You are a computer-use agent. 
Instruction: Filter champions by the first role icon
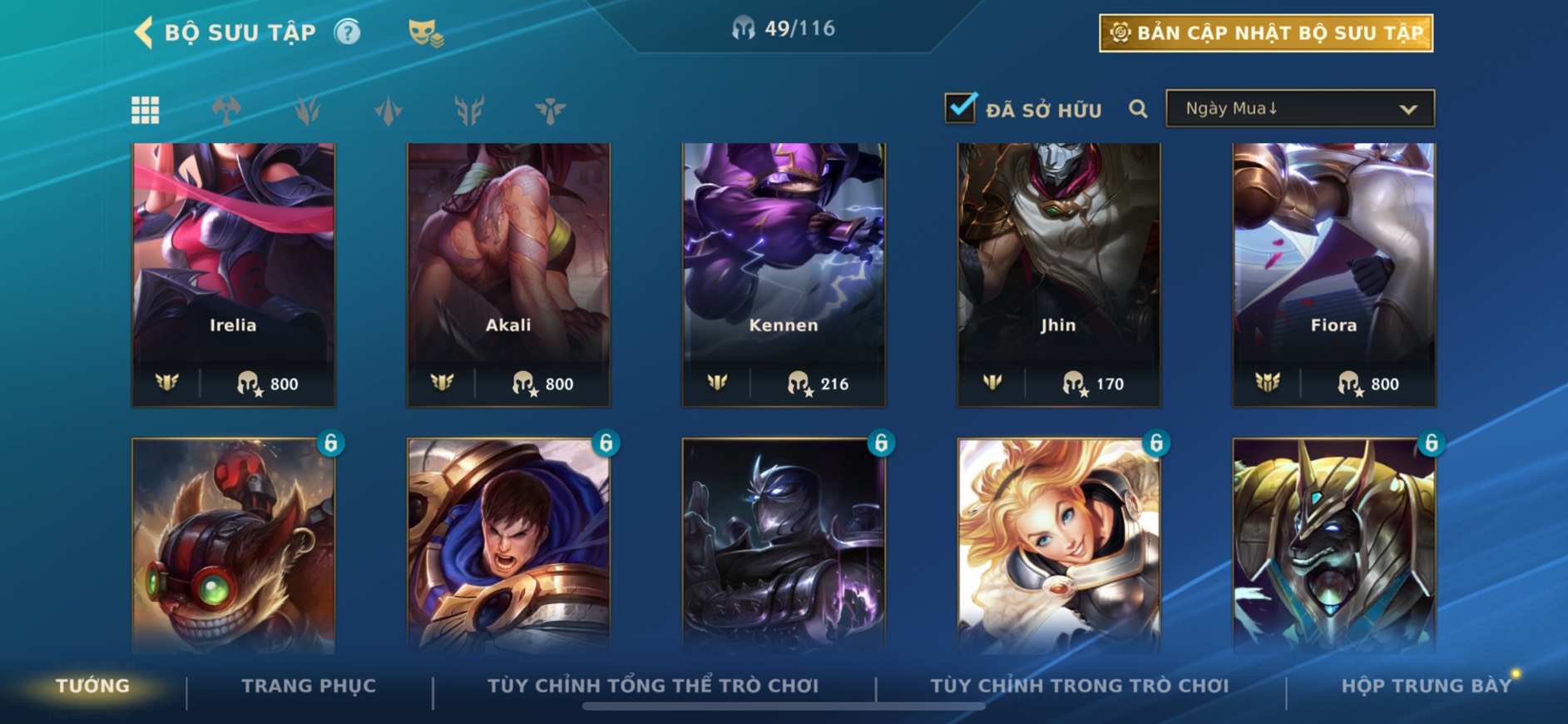pyautogui.click(x=226, y=110)
